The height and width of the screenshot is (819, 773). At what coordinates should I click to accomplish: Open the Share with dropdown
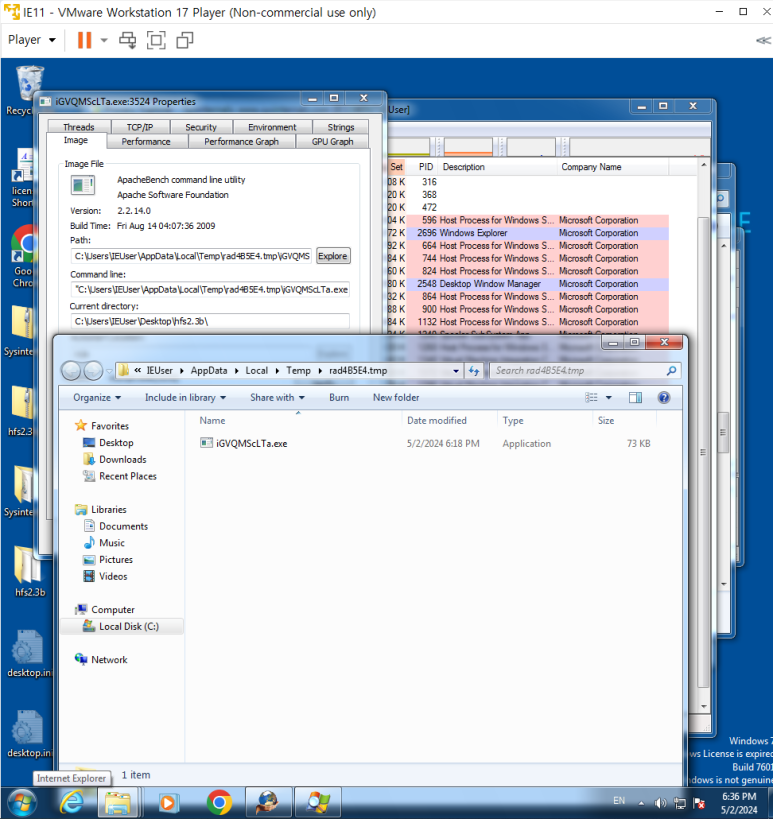click(x=277, y=397)
